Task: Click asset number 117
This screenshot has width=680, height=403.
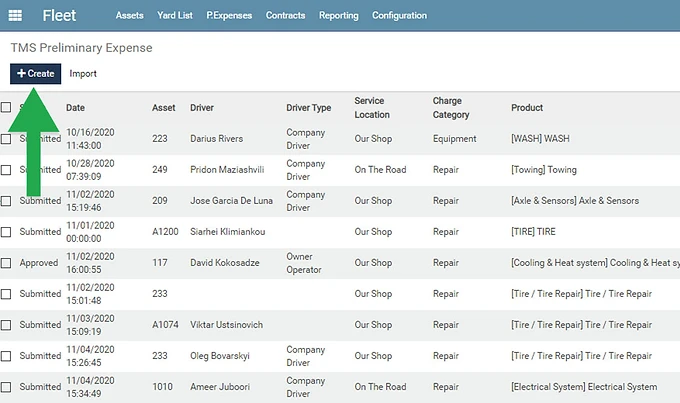Action: 160,263
